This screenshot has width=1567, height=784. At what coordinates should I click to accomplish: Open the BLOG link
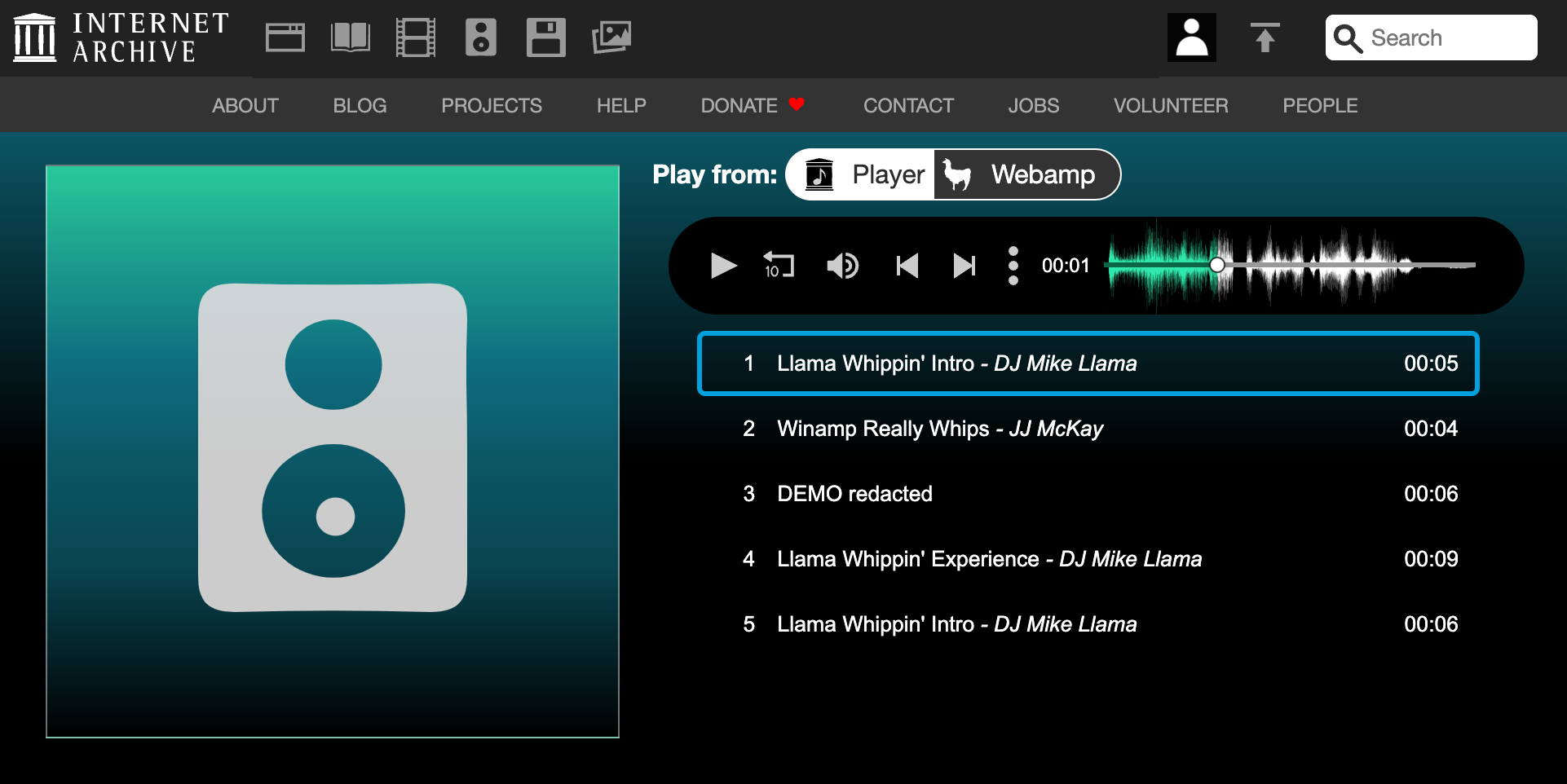(x=360, y=106)
